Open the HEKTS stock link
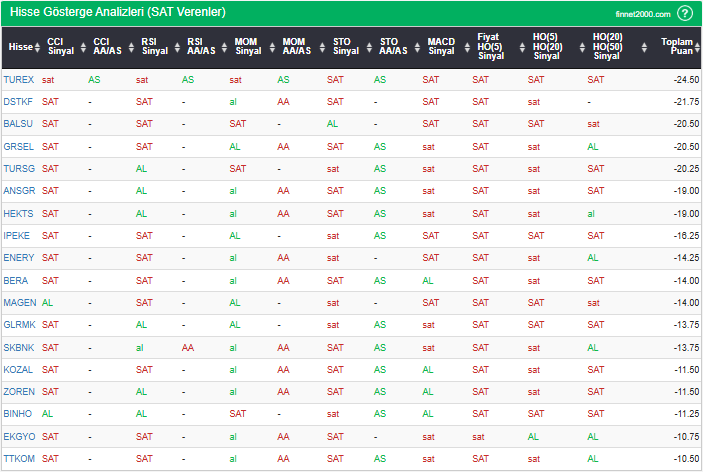Viewport: 703px width, 472px height. coord(18,214)
